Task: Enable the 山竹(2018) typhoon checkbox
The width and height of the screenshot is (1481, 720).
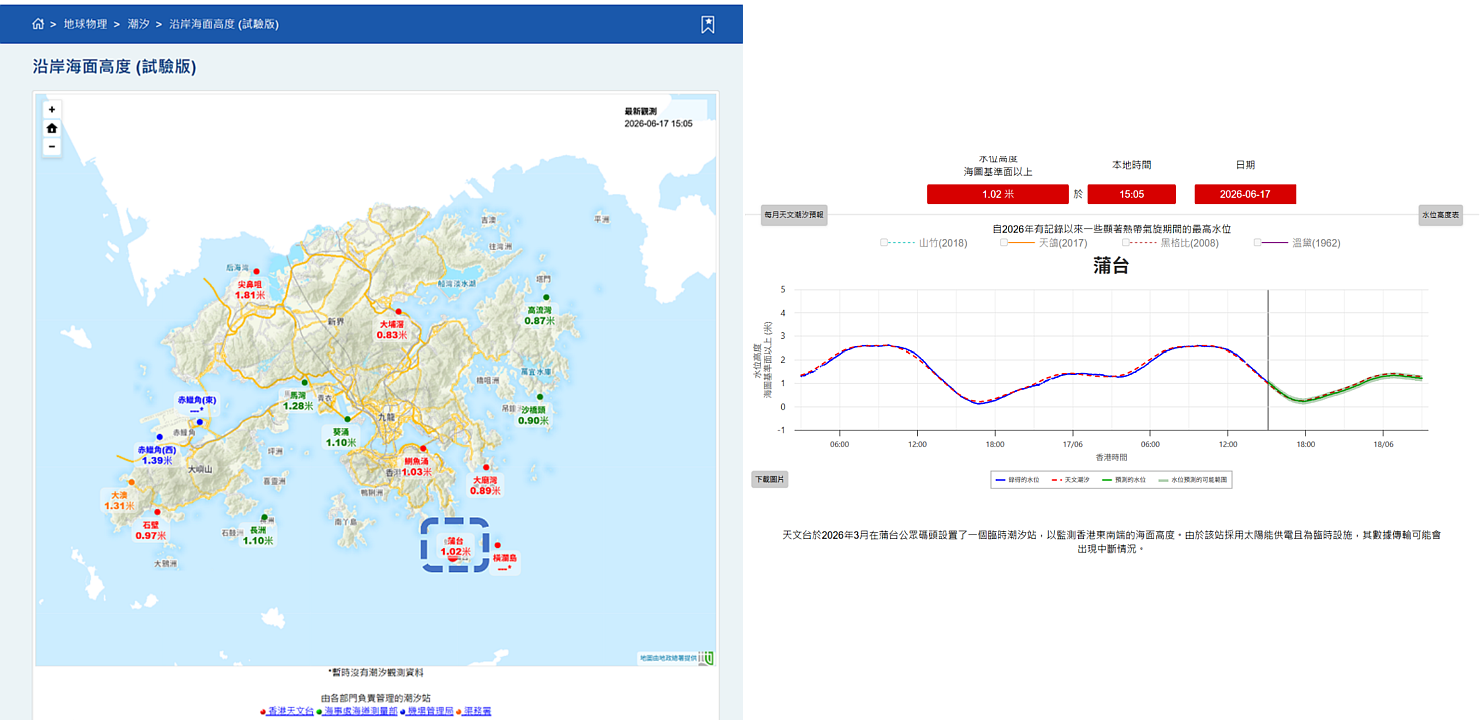Action: coord(884,242)
